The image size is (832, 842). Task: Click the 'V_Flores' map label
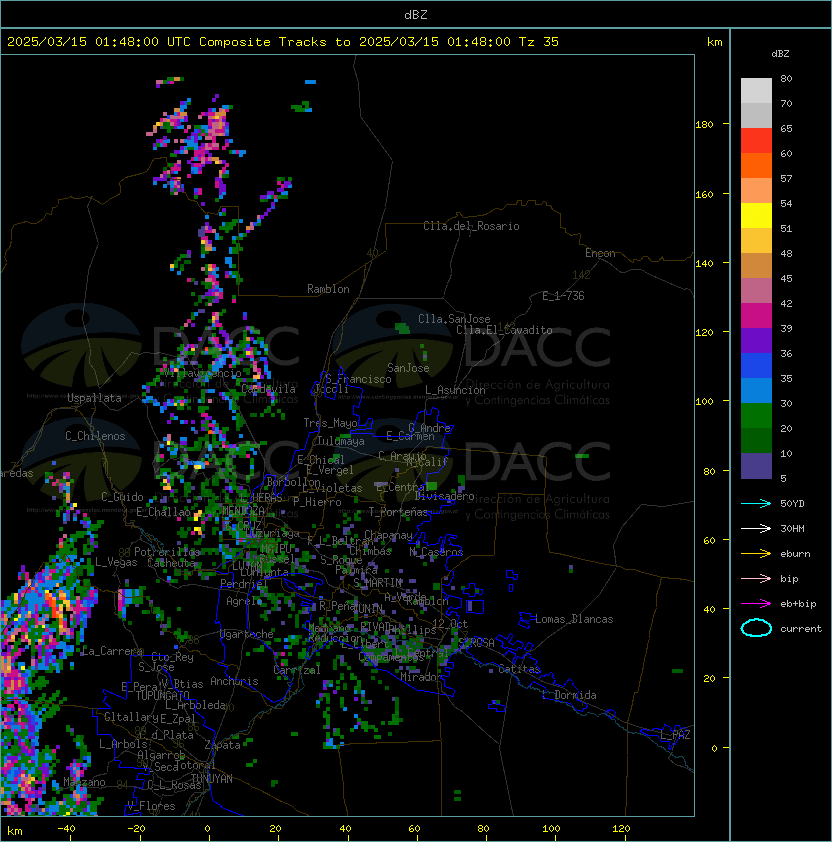pos(151,806)
